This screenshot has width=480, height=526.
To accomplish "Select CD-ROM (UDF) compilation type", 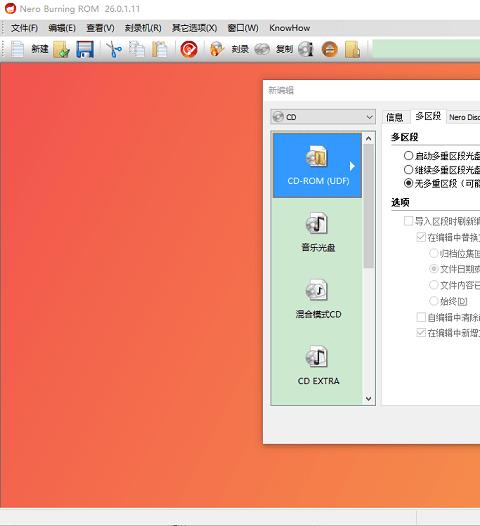I will (317, 165).
